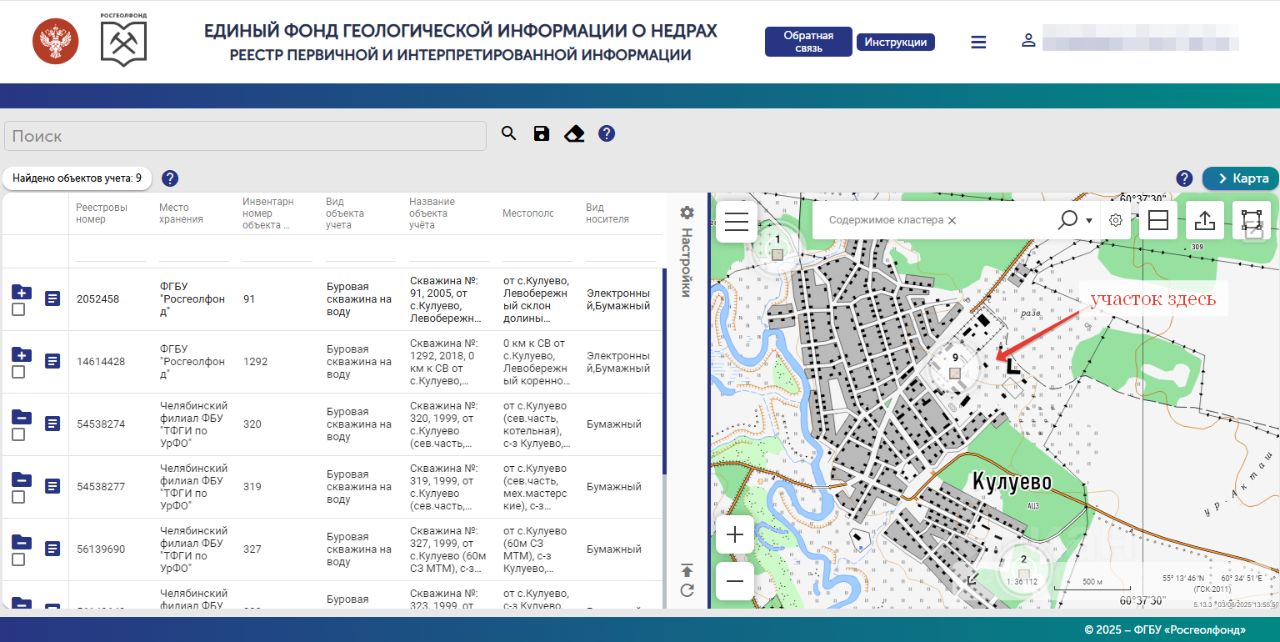Refresh the table with the reload icon
Screen dimensions: 1280x642
(687, 590)
